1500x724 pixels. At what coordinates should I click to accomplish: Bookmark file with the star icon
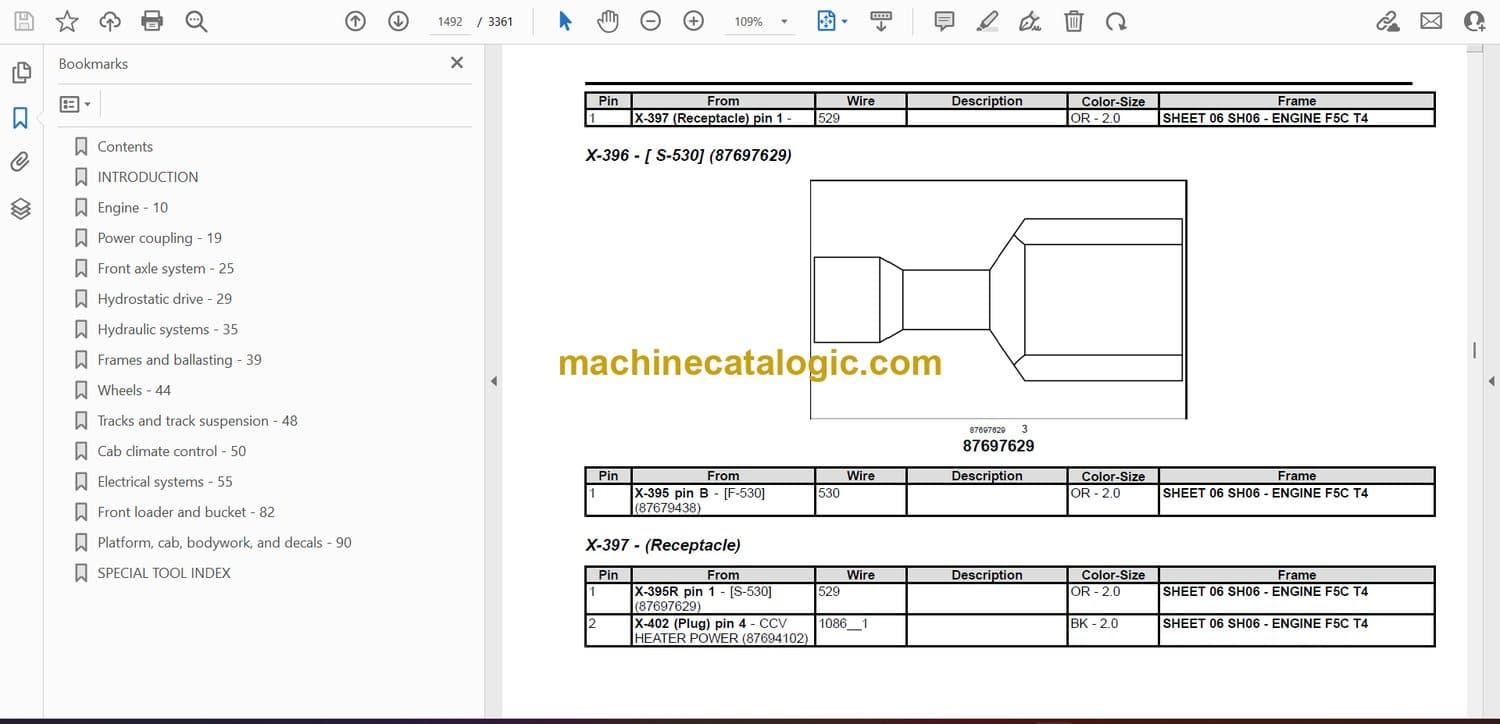(67, 21)
